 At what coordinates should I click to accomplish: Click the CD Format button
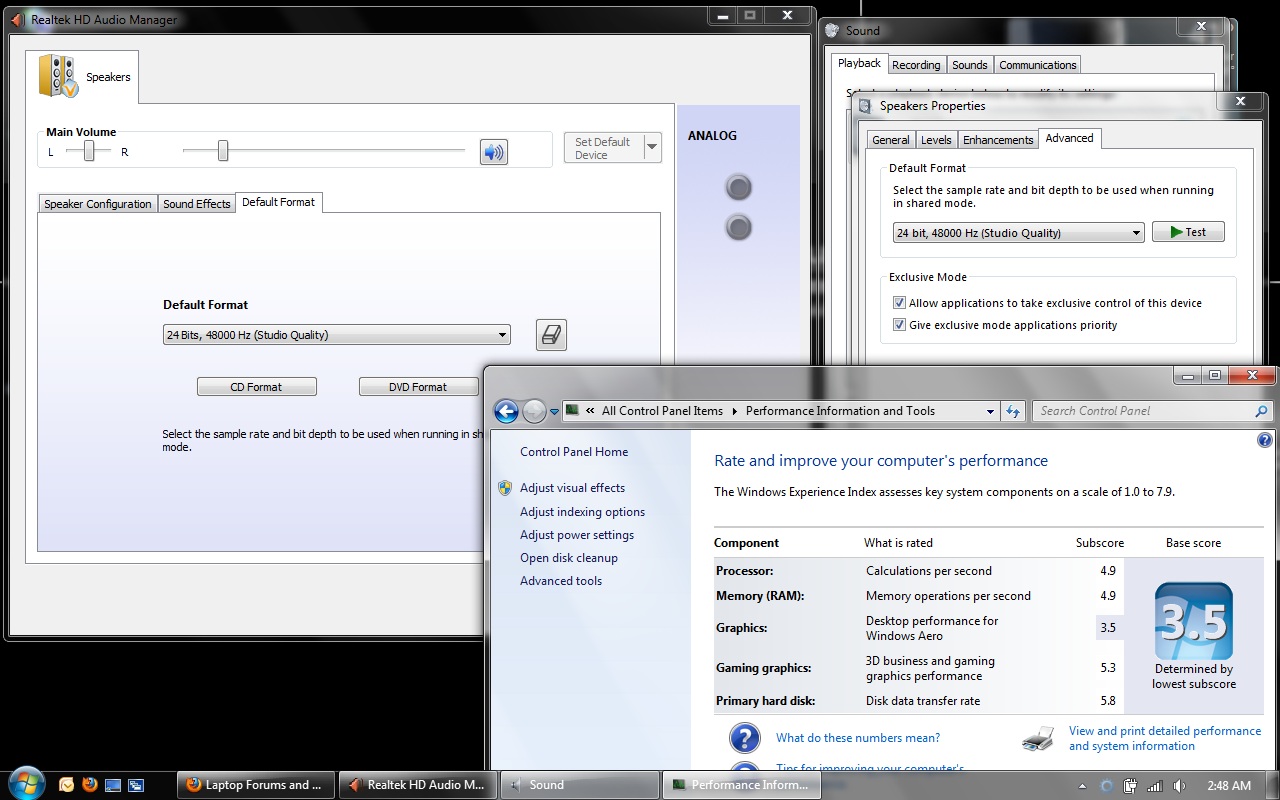[x=257, y=387]
